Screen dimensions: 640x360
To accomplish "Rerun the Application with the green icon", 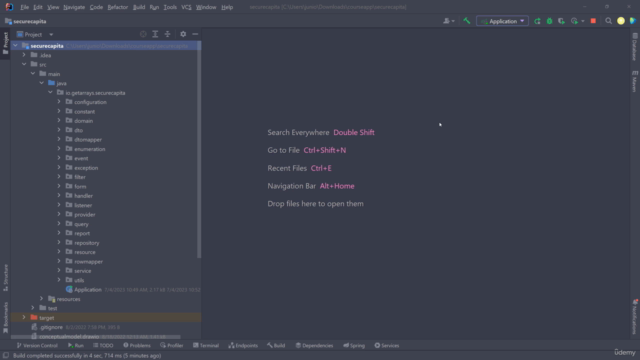I will (x=537, y=21).
